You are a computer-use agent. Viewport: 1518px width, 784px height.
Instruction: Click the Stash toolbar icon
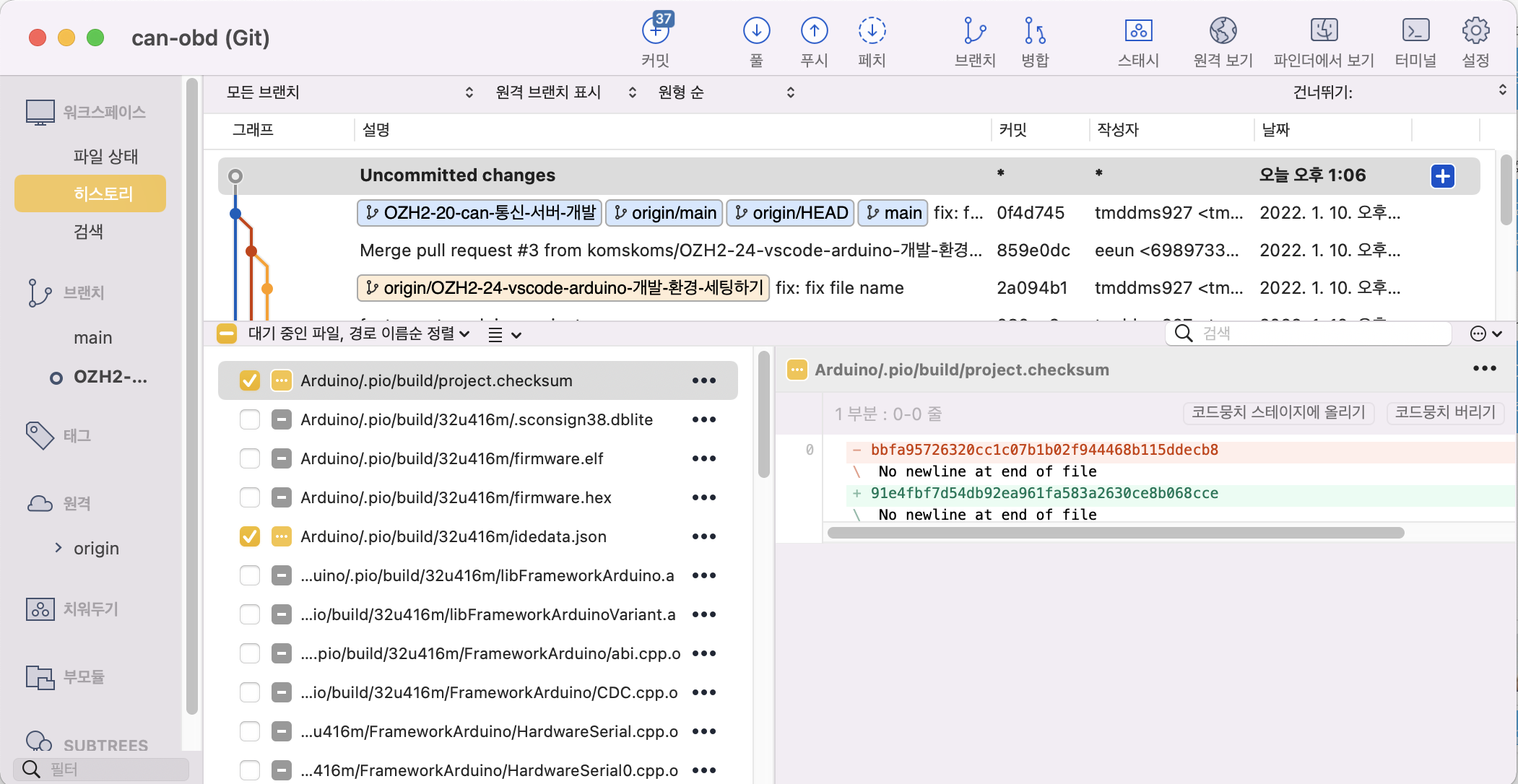(1138, 31)
